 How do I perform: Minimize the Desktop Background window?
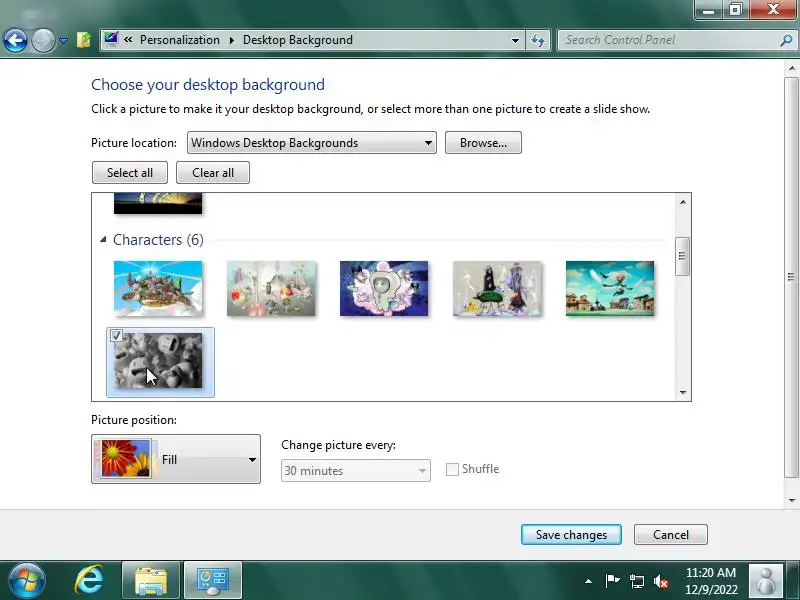coord(709,9)
